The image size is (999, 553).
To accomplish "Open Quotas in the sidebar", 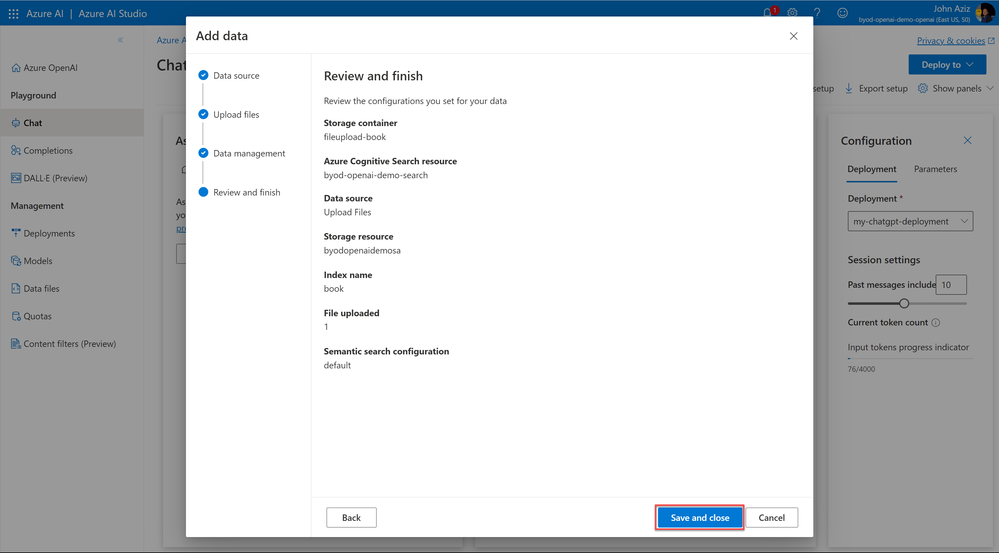I will coord(72,316).
